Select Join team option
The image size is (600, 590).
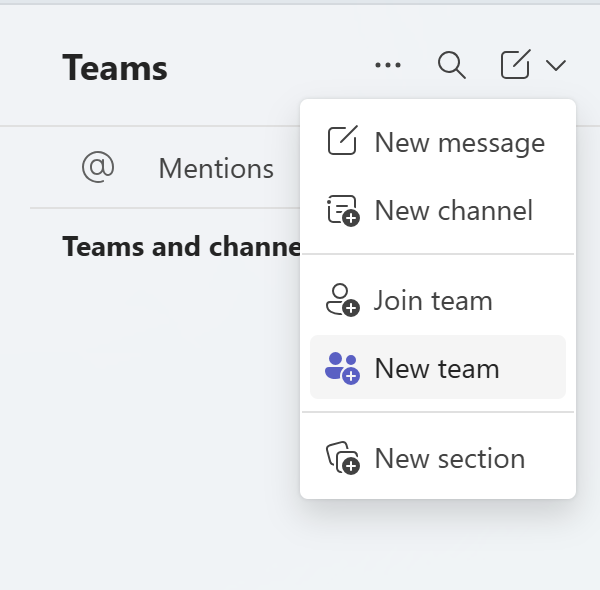pos(438,300)
